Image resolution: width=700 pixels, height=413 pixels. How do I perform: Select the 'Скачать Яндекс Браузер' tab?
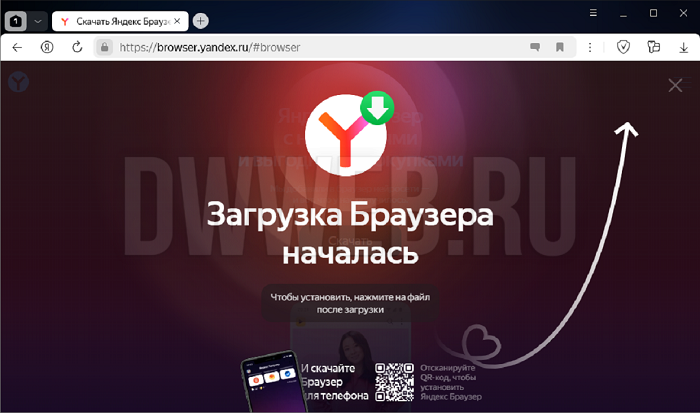pos(120,21)
